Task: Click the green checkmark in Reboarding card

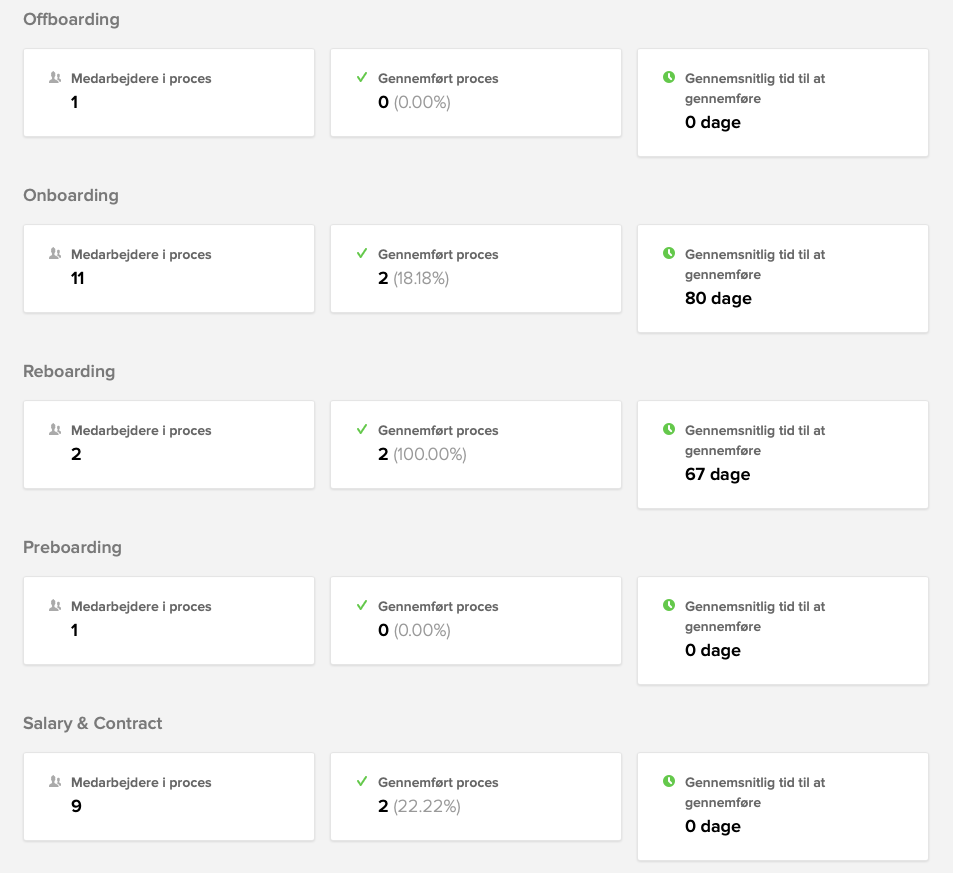Action: [362, 429]
